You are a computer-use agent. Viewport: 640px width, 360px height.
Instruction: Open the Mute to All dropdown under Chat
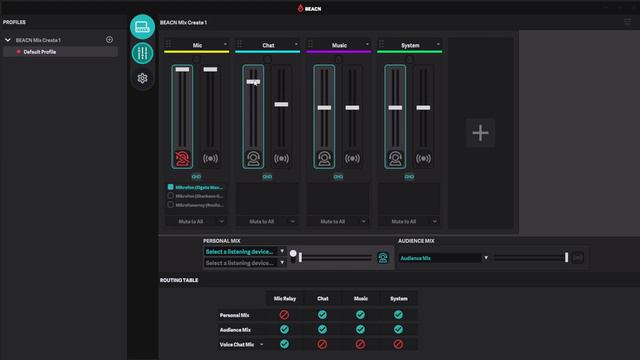click(267, 221)
